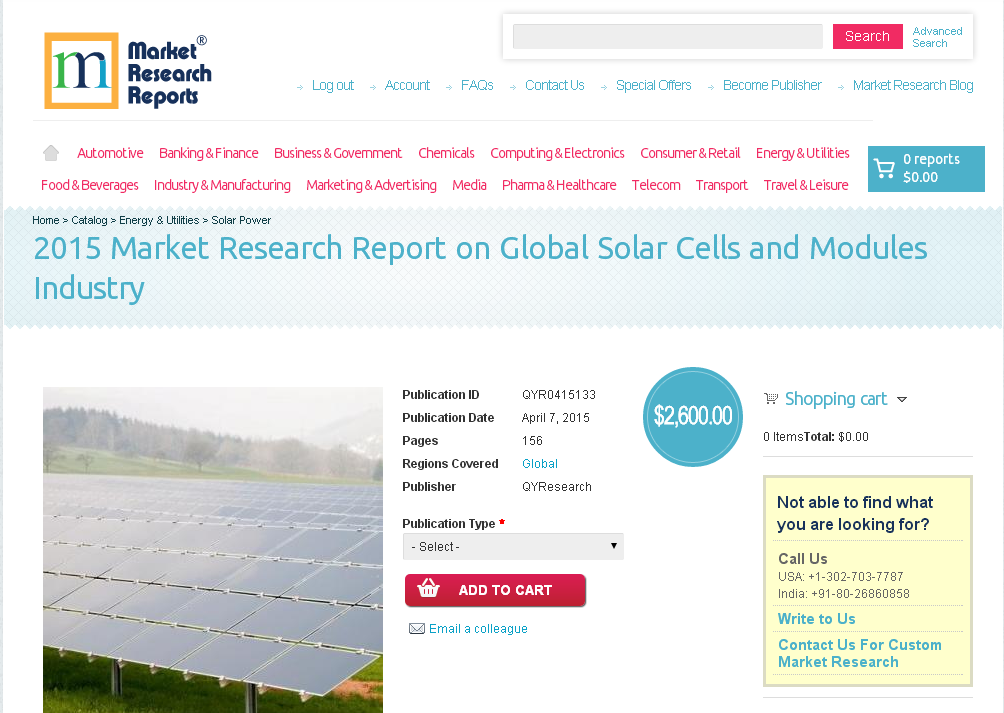Click the $2,600.00 price badge
Viewport: 1004px width, 713px height.
tap(692, 417)
